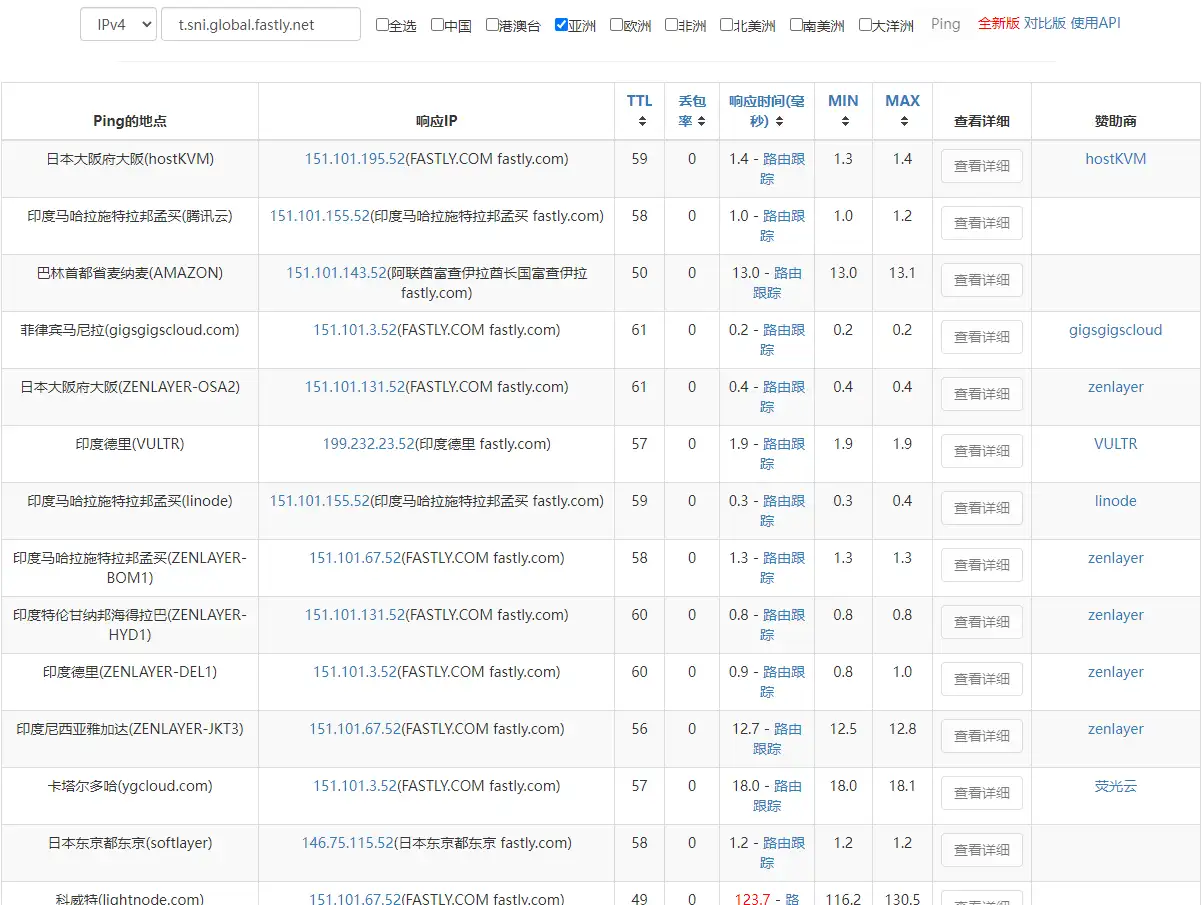Click 查看详细 for ZENLAYER-JKT3 row
This screenshot has width=1203, height=905.
(x=981, y=736)
